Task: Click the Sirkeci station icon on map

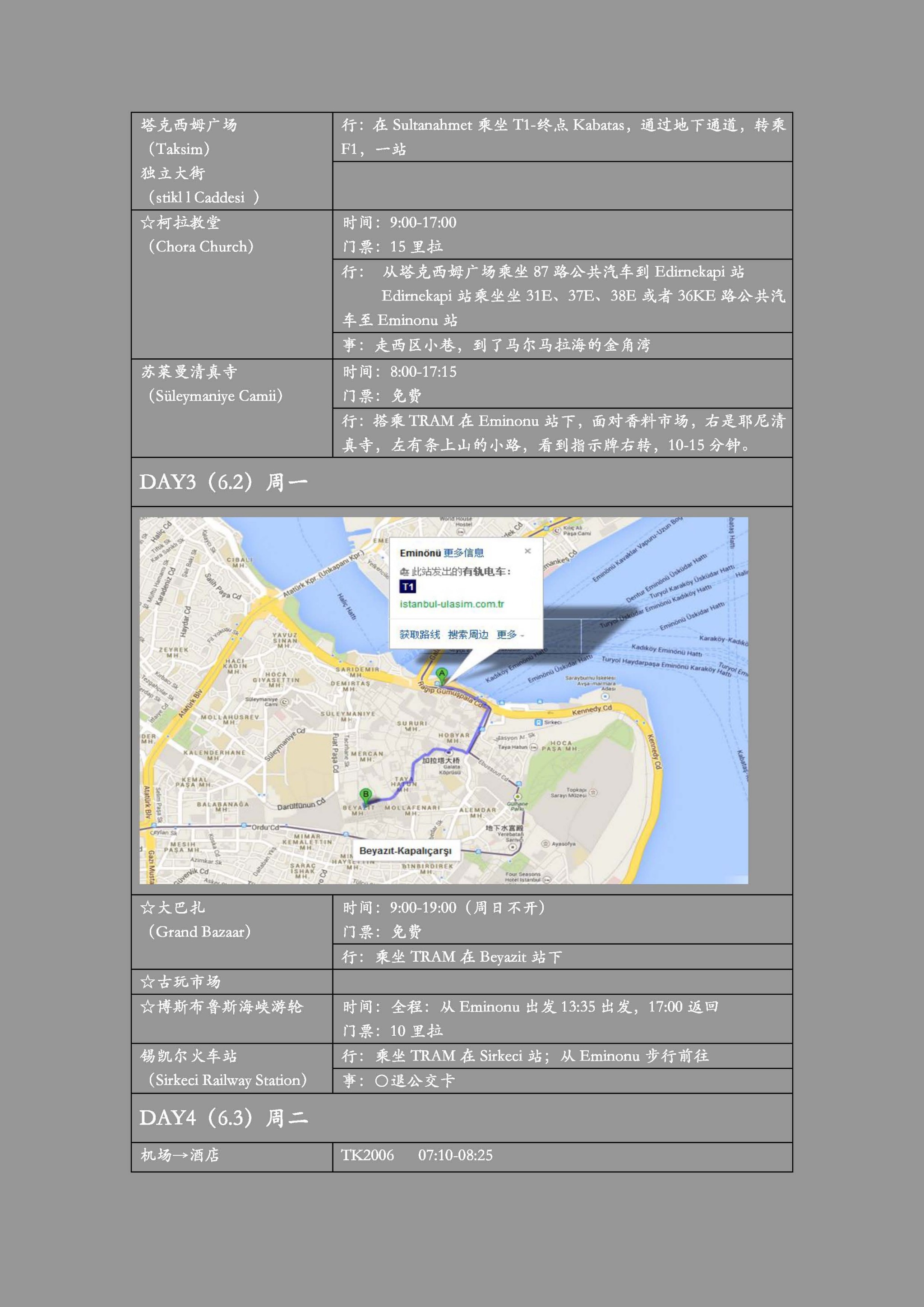Action: [x=539, y=722]
